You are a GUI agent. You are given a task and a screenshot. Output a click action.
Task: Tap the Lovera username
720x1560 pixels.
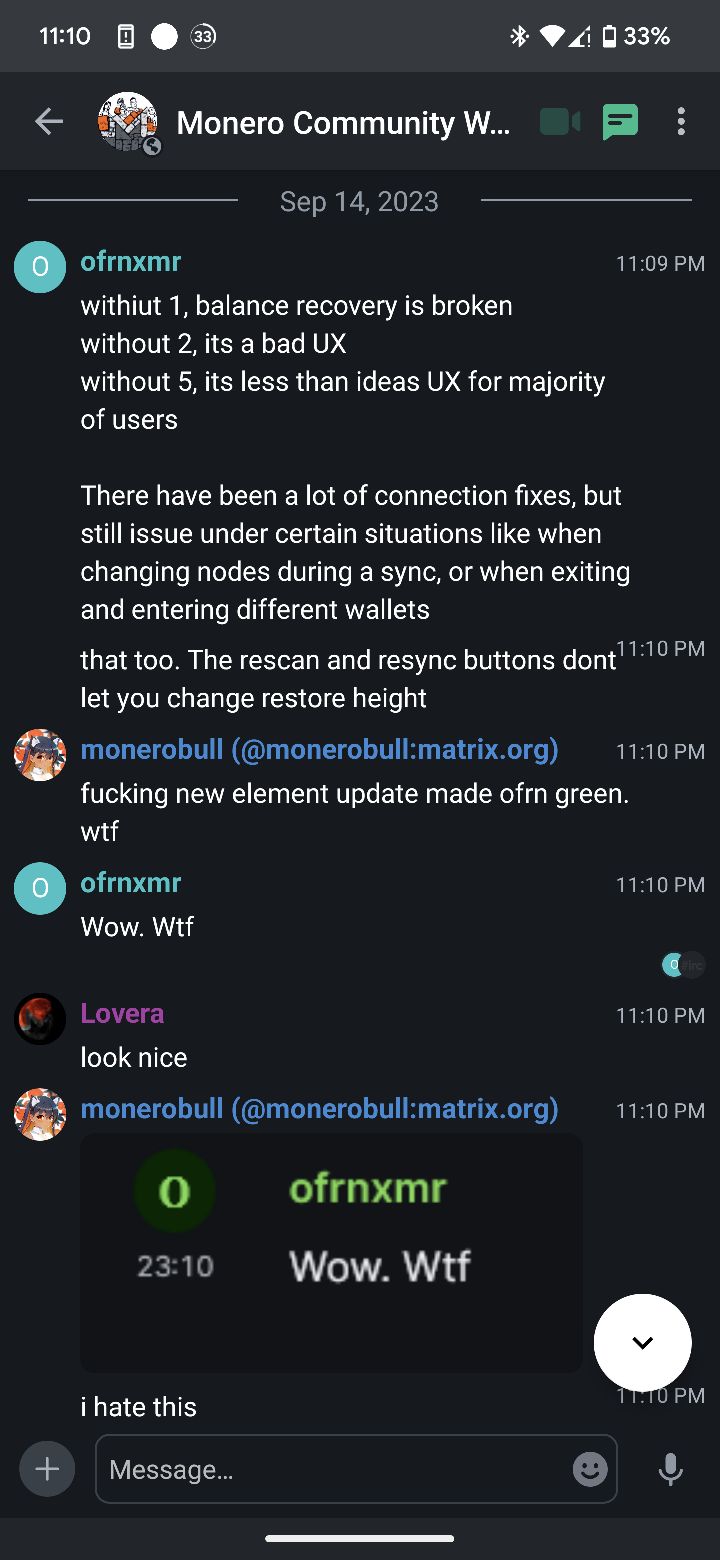click(x=122, y=1014)
